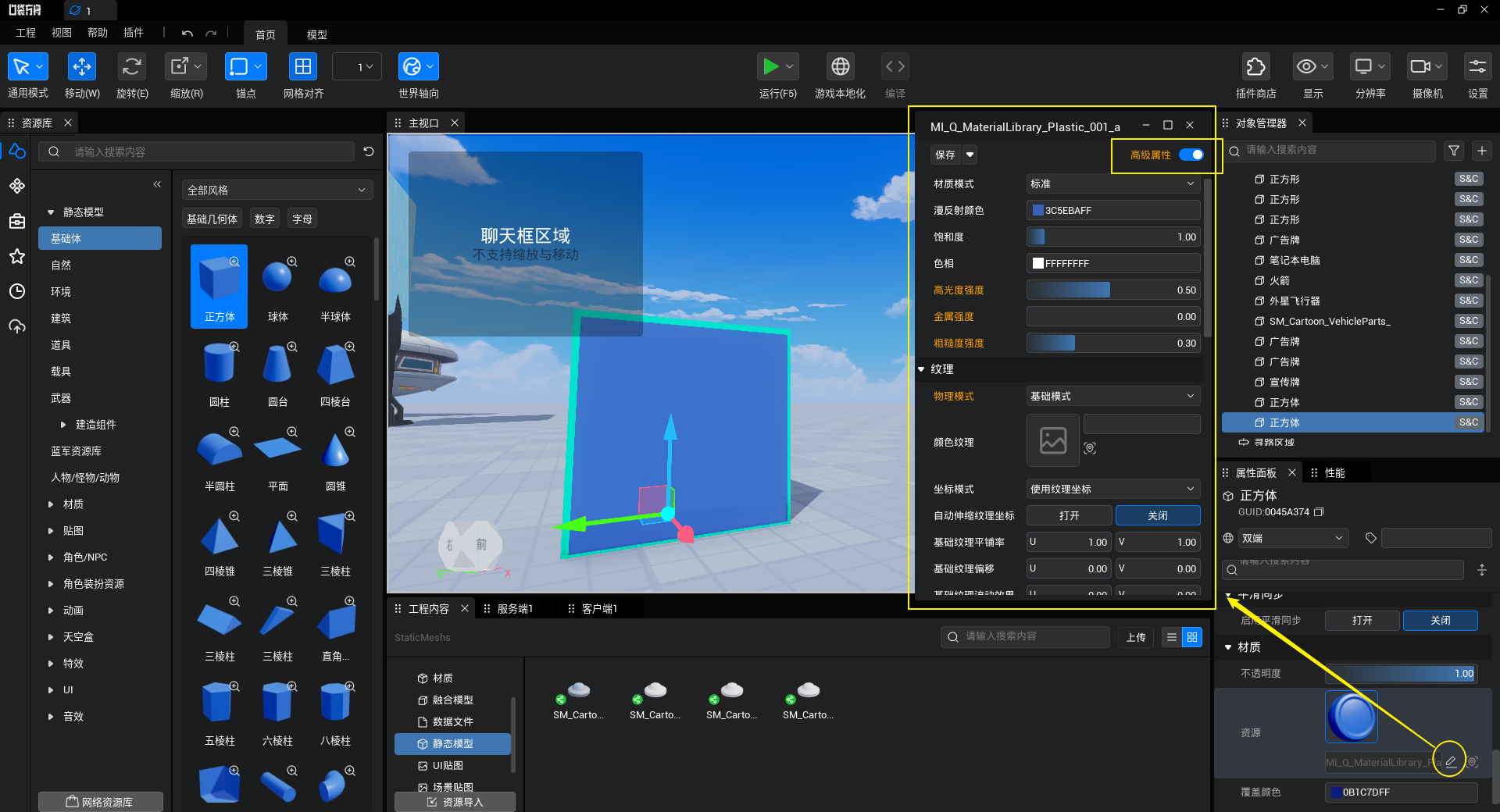
Task: Collapse the 纹理 section
Action: 922,369
